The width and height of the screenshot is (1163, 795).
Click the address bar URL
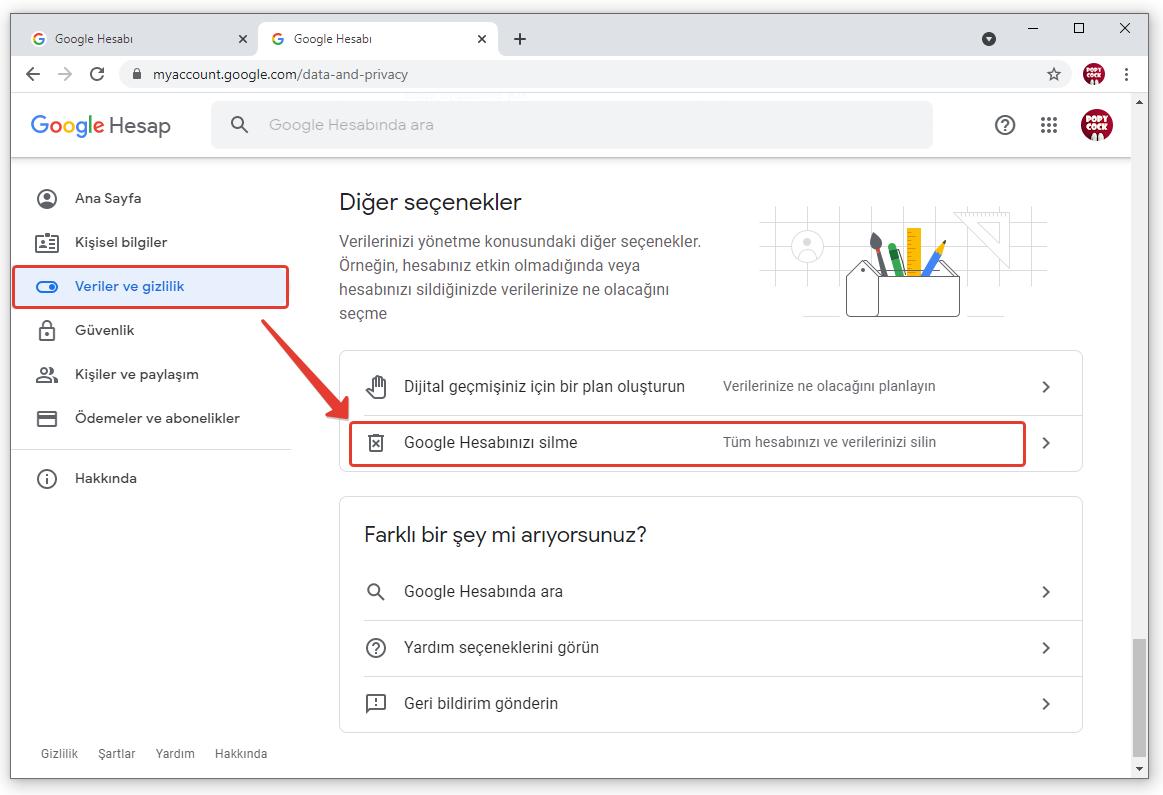tap(280, 74)
